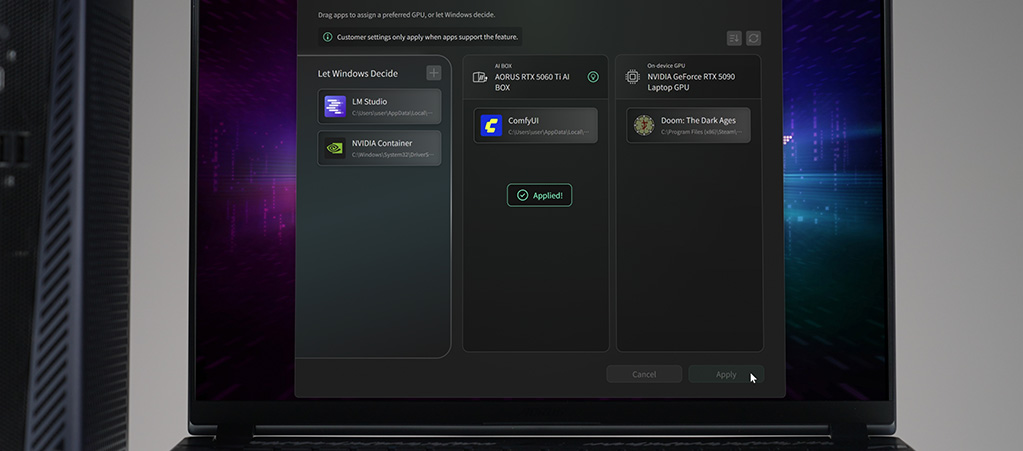The width and height of the screenshot is (1023, 451).
Task: Click the ComfyUI app icon
Action: point(491,125)
